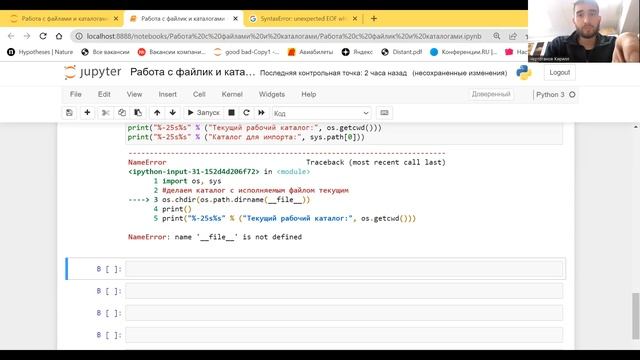Open the Все вакансии bookmark
The height and width of the screenshot is (360, 640).
coord(105,52)
